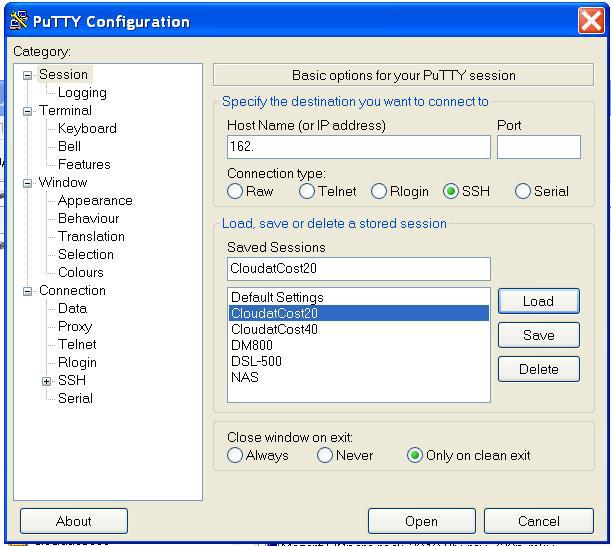Focus the Port input field

[539, 147]
